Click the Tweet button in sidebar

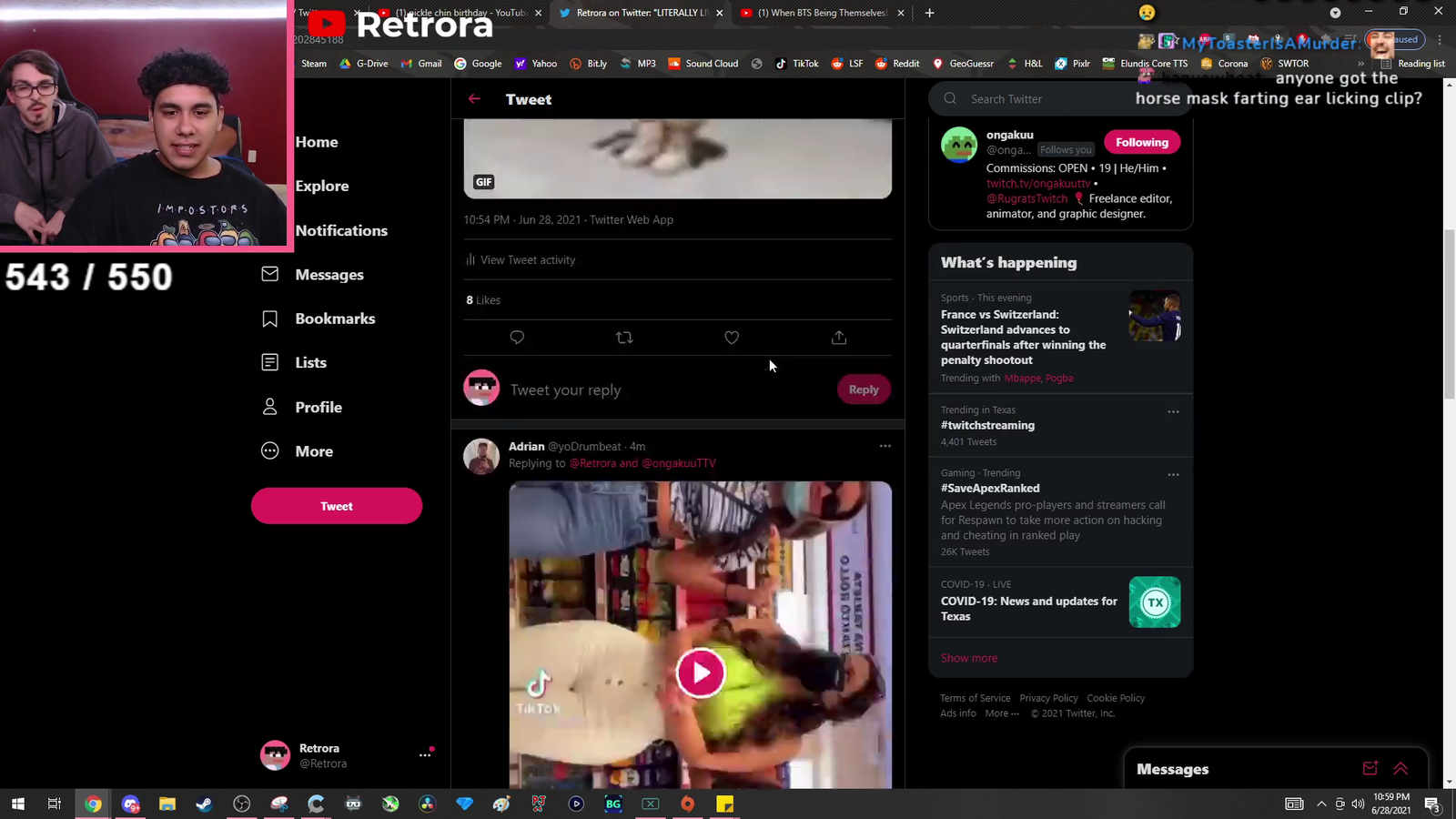point(337,506)
